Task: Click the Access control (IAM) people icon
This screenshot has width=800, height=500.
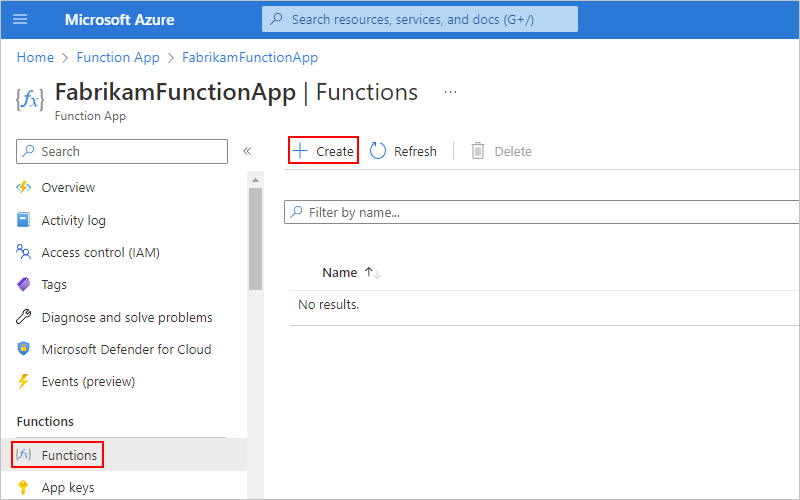Action: 24,253
